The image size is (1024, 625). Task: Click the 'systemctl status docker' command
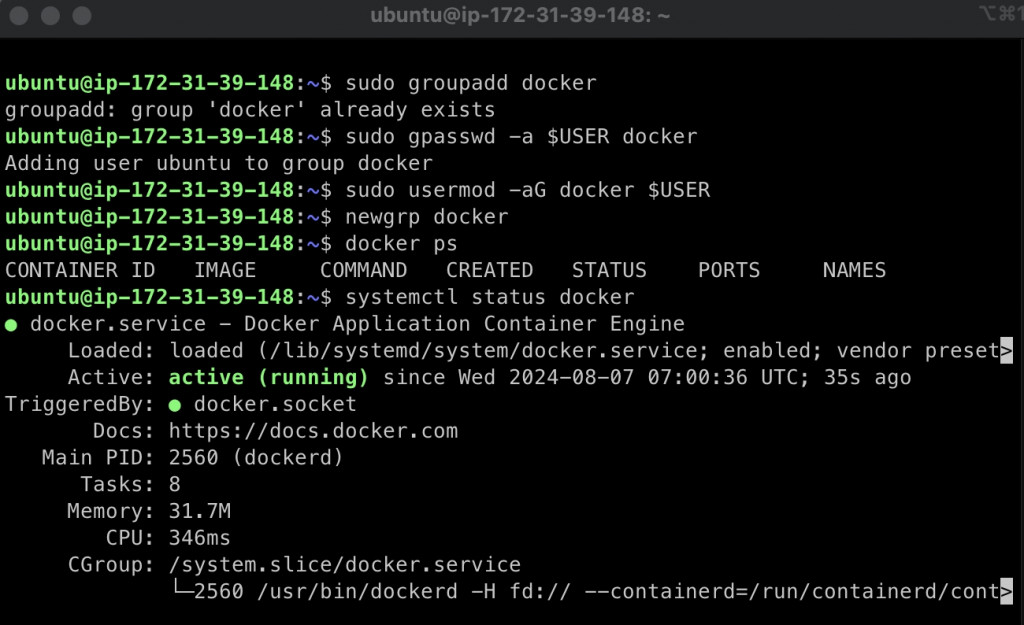click(x=490, y=297)
